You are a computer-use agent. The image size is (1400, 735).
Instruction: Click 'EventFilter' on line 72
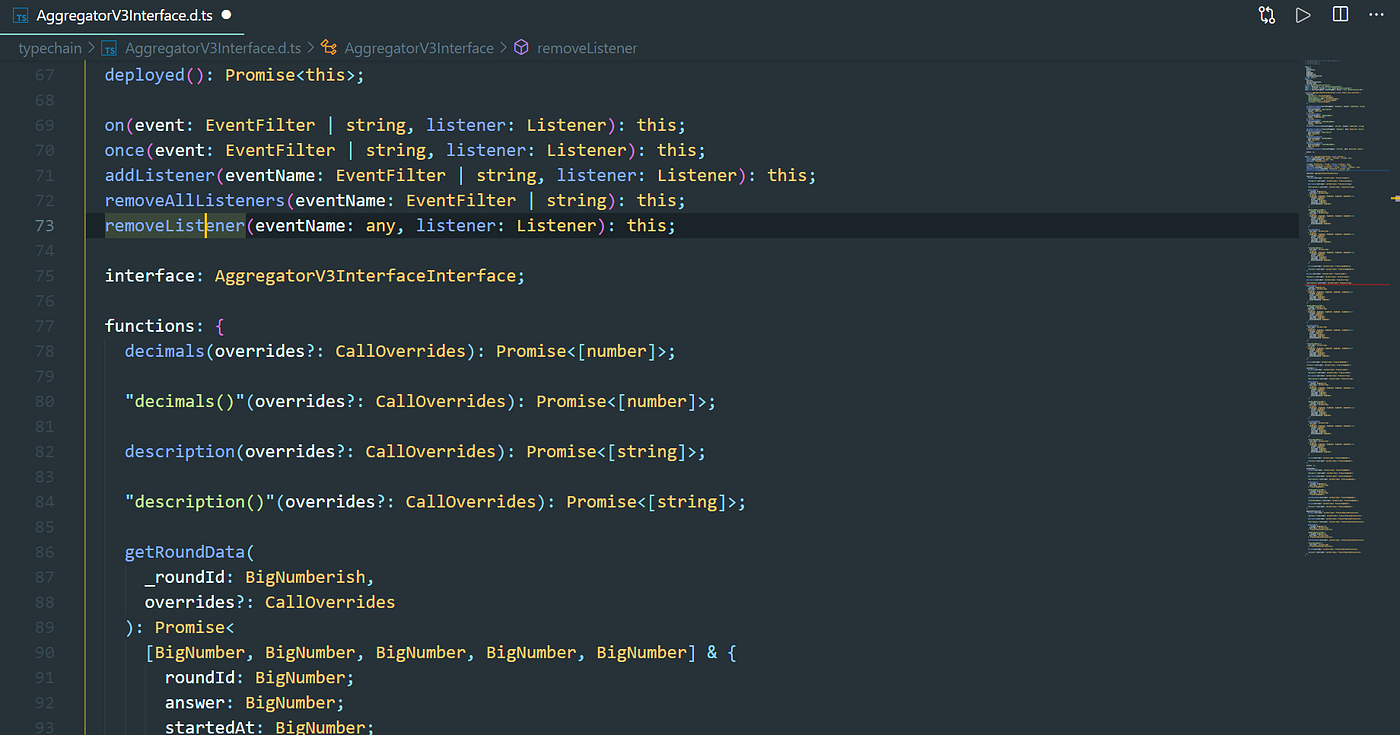click(x=461, y=201)
